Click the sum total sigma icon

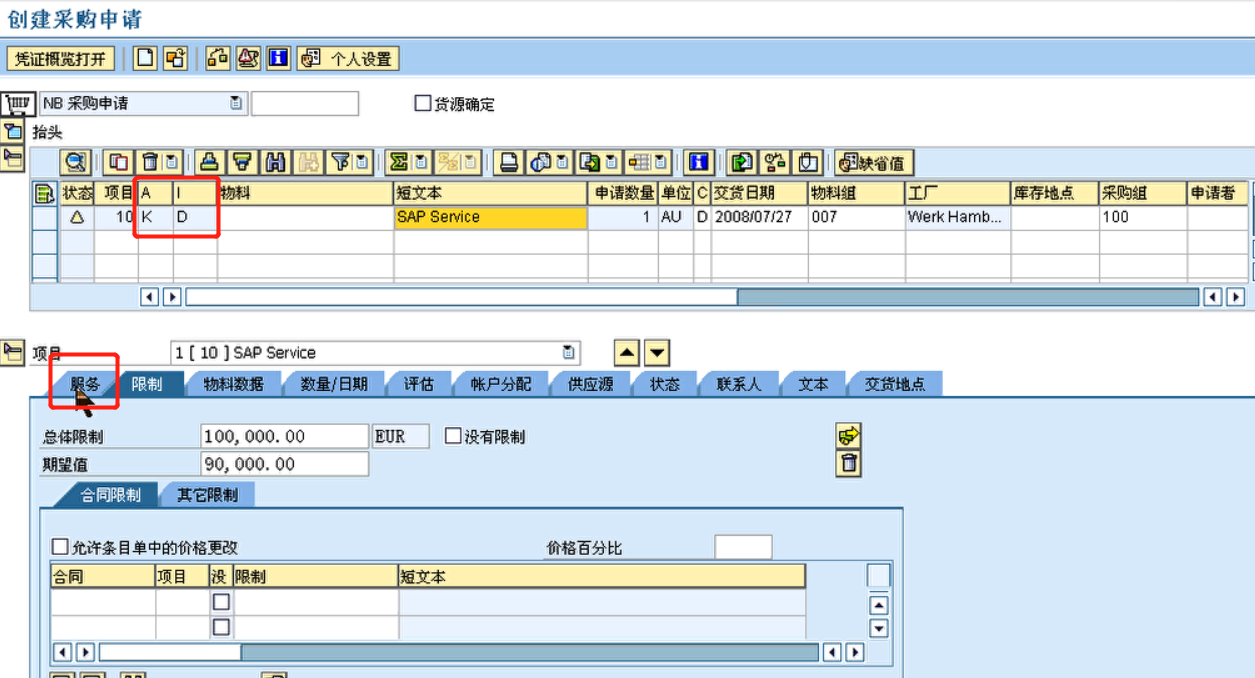[x=399, y=162]
